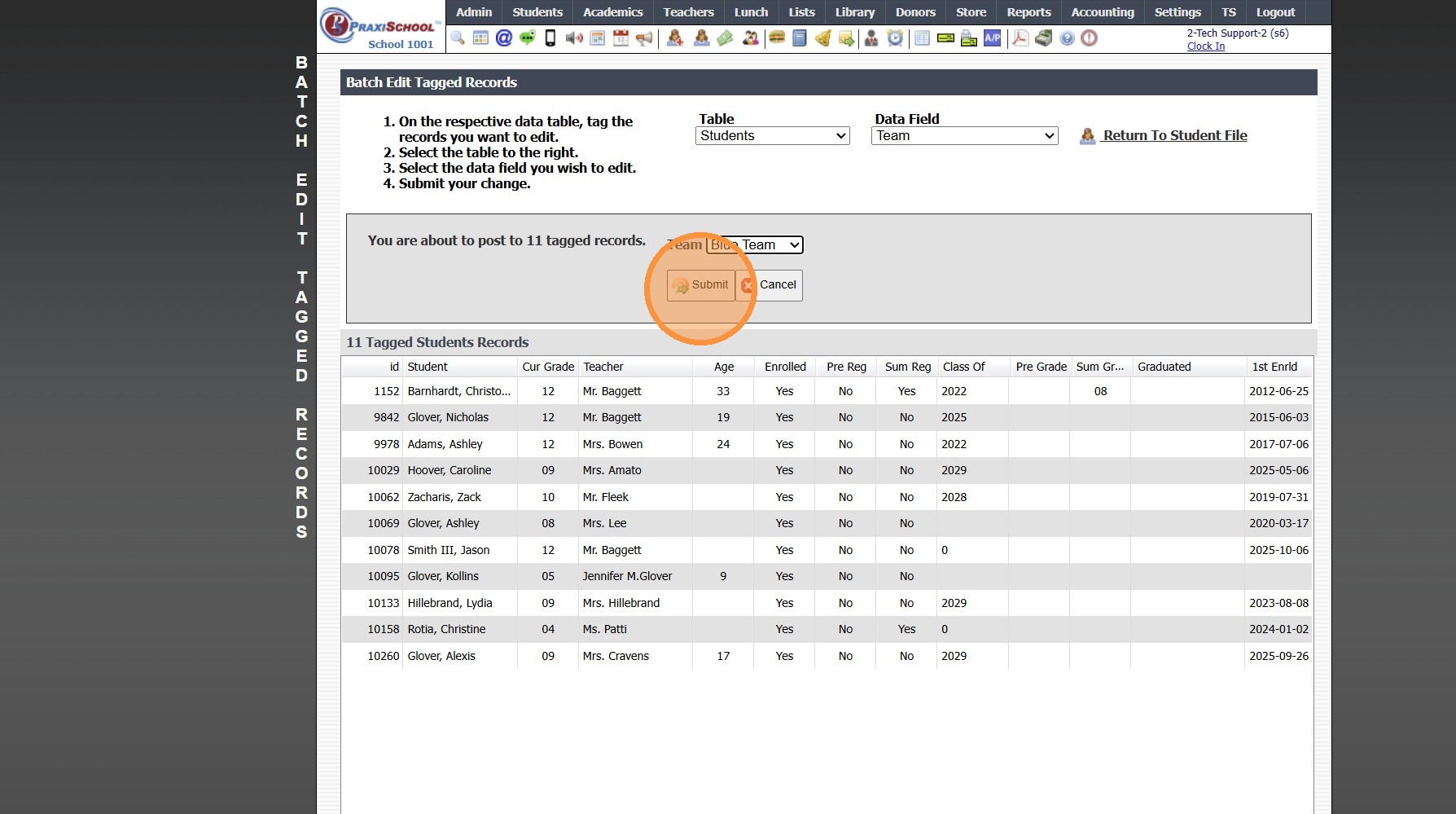
Task: Click the mobile phone icon
Action: 550,38
